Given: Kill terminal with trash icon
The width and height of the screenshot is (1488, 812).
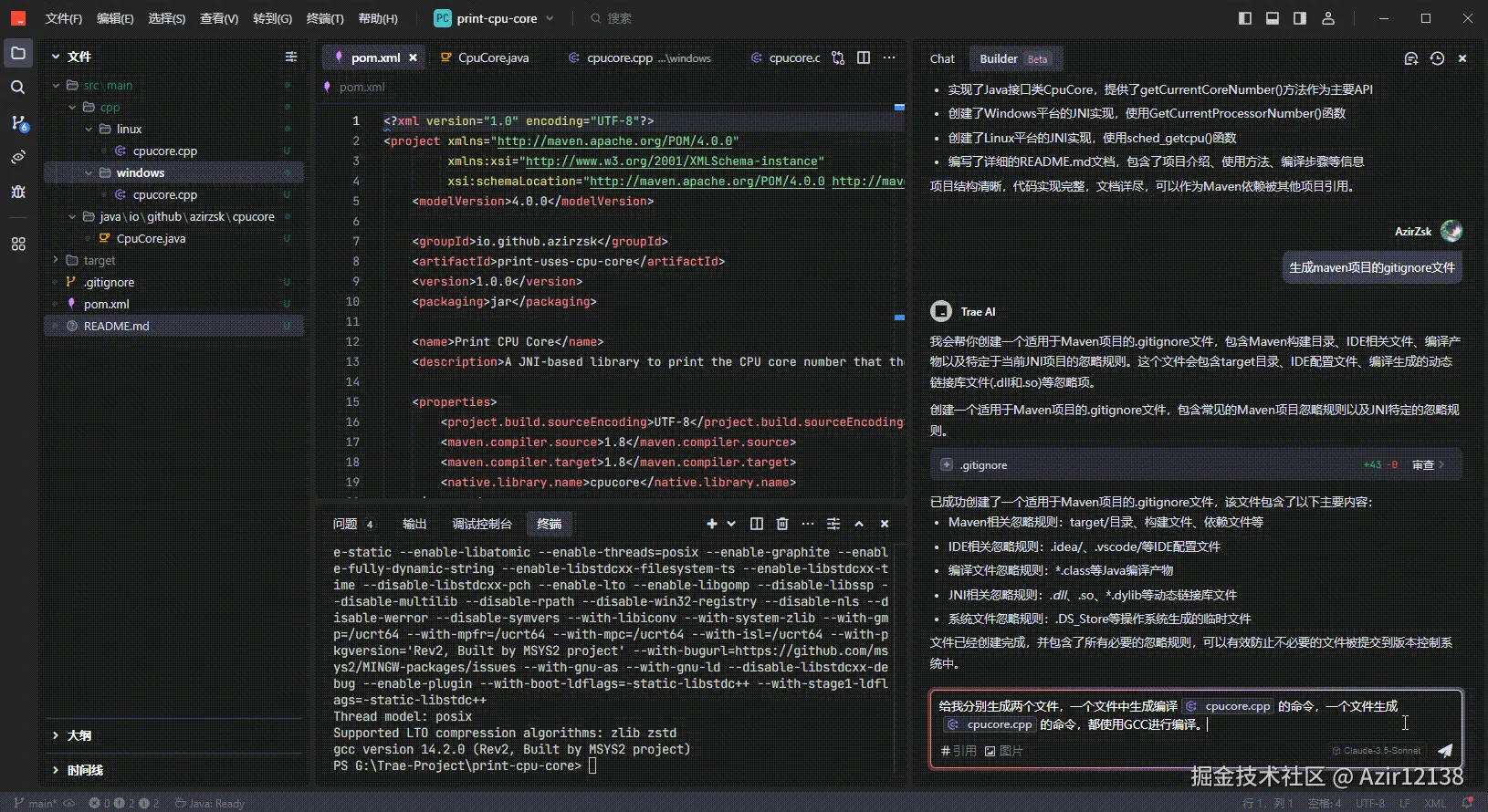Looking at the screenshot, I should point(782,524).
